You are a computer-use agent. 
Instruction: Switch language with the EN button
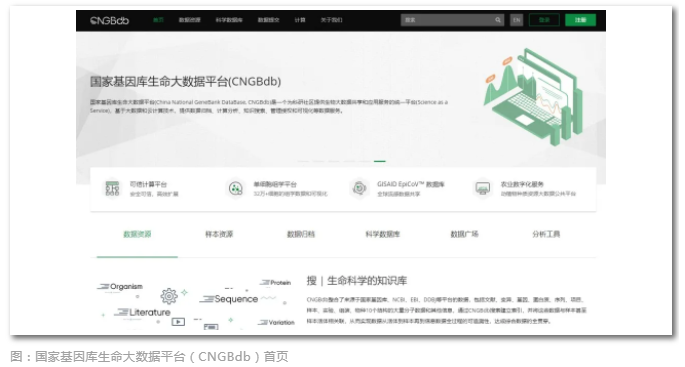(516, 20)
